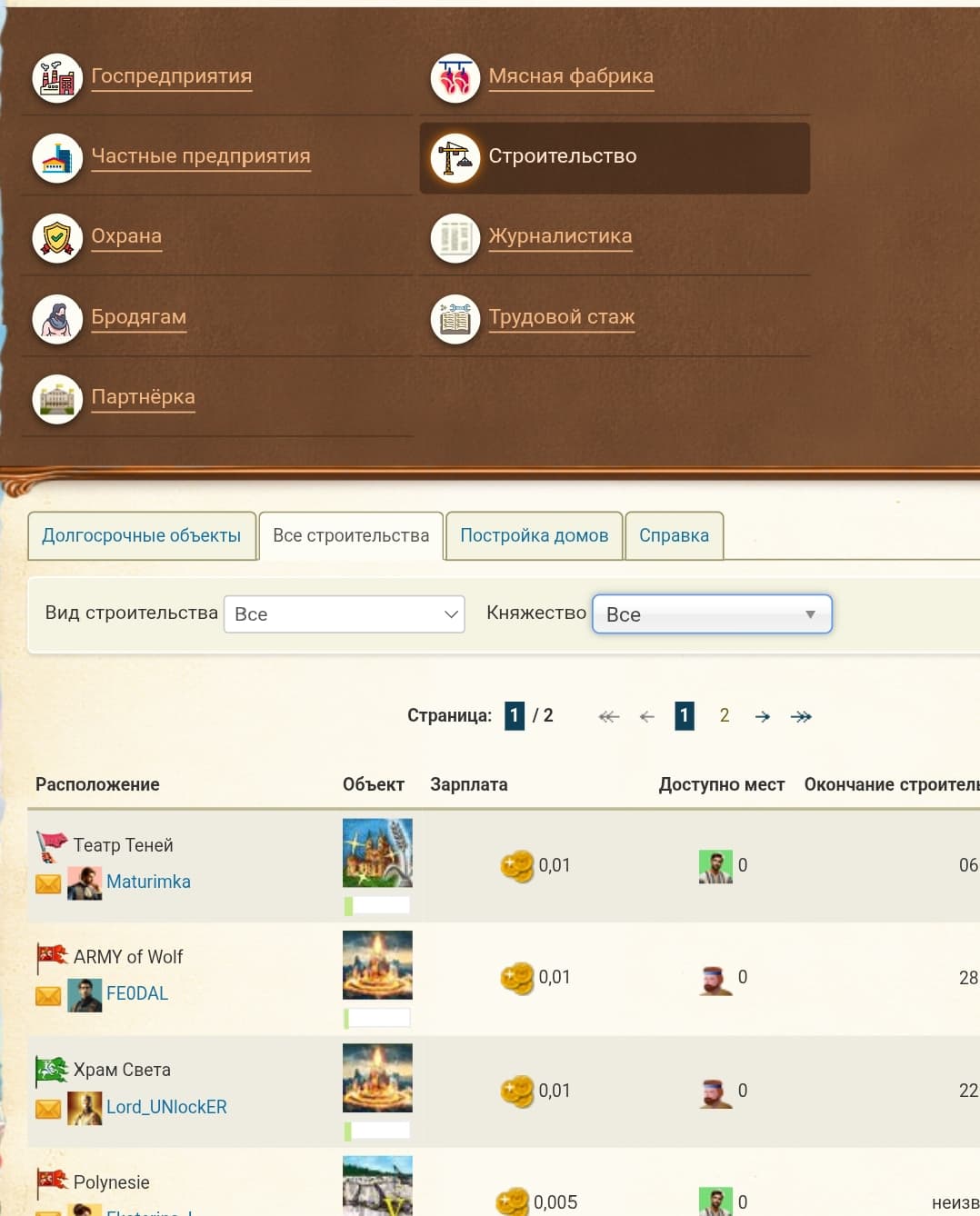Open the Бродягам vagrant icon
This screenshot has height=1216, width=980.
pyautogui.click(x=57, y=319)
